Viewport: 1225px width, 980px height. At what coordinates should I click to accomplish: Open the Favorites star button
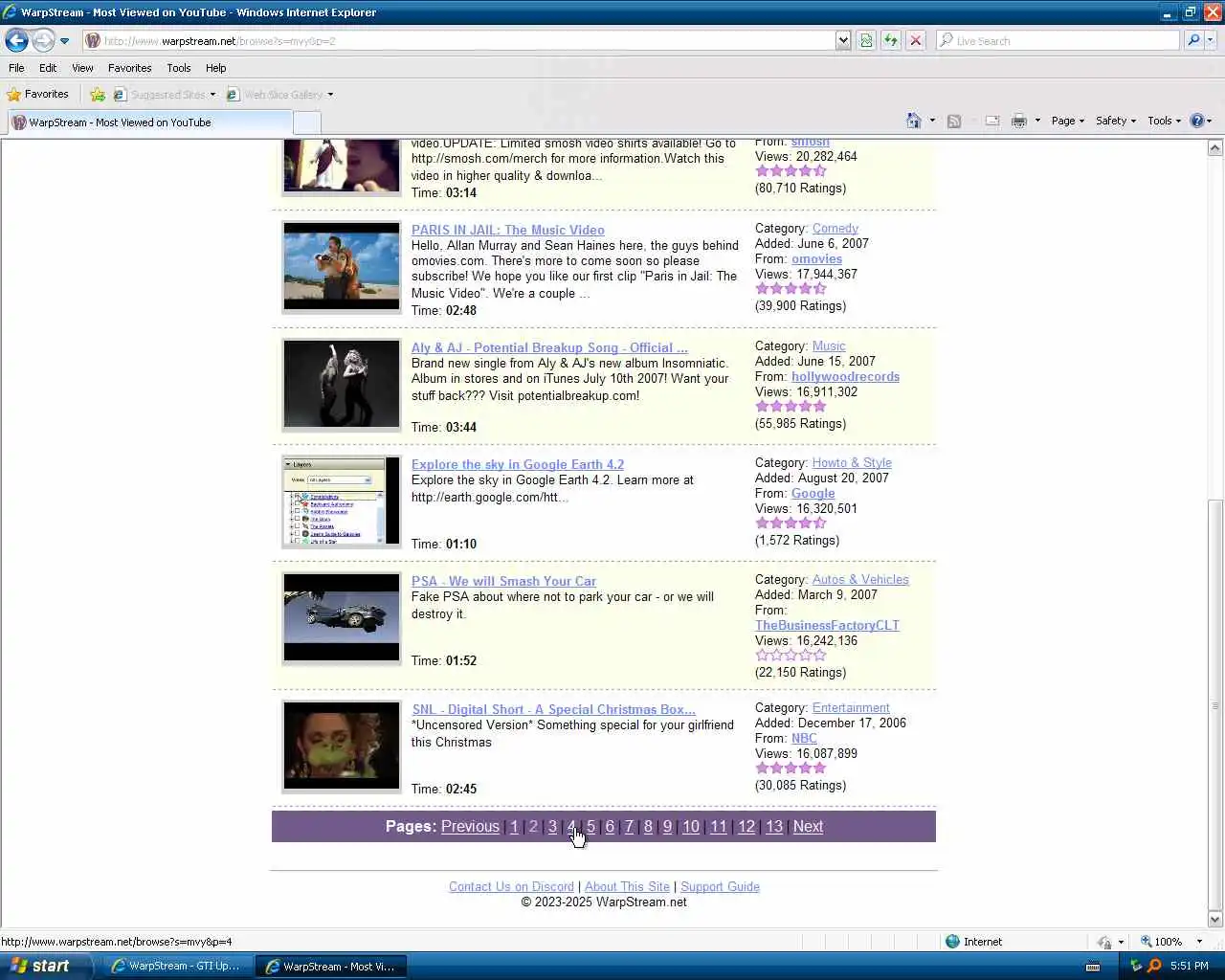38,94
